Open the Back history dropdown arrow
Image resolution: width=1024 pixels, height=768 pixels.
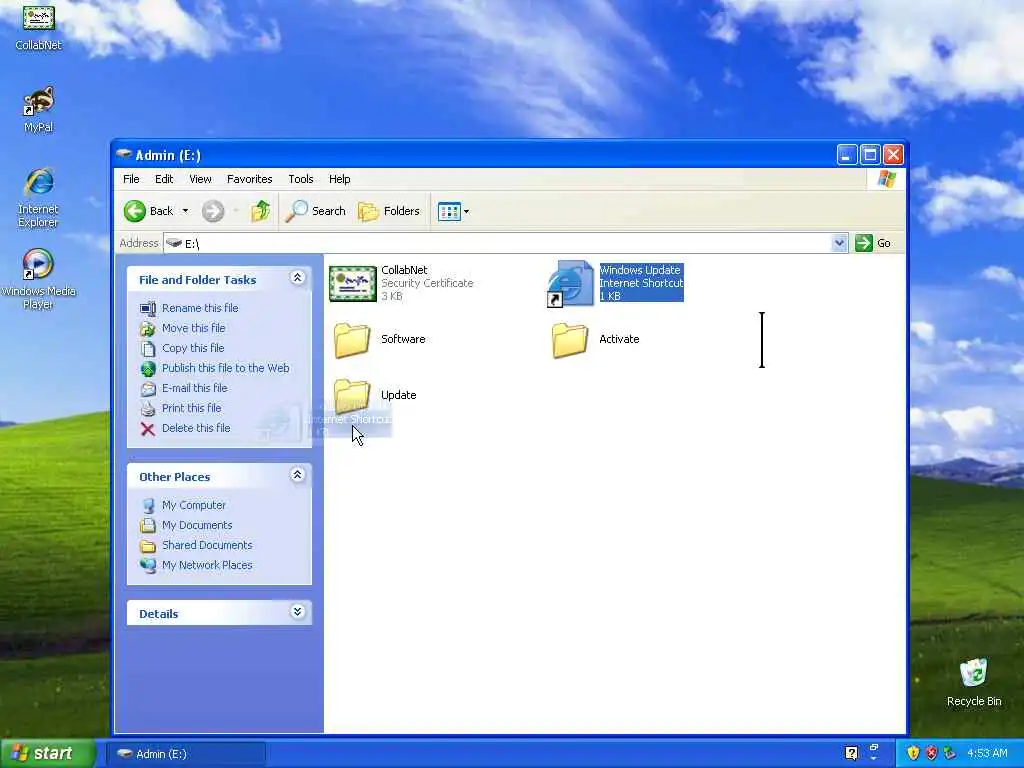point(185,211)
